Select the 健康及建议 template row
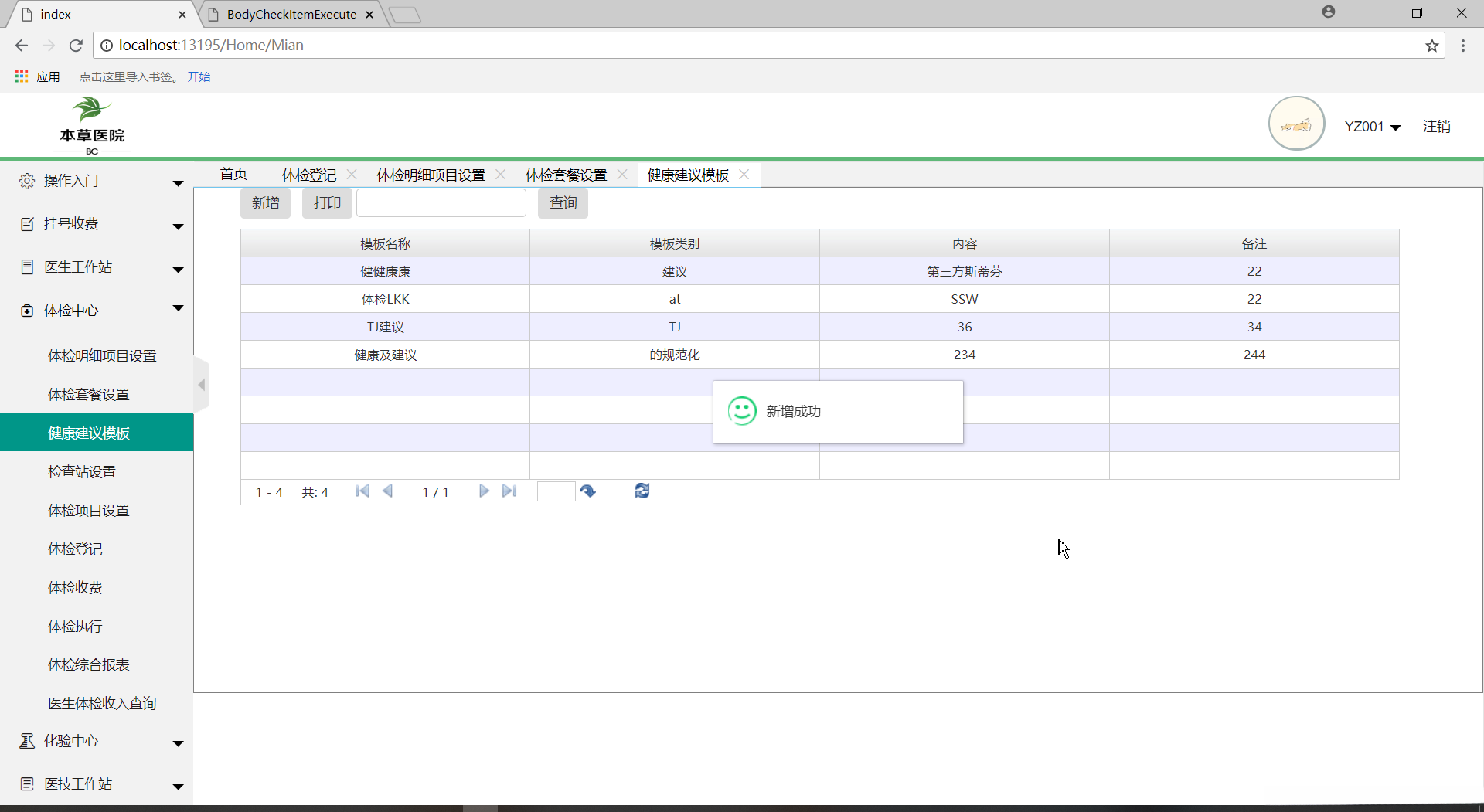The height and width of the screenshot is (812, 1484). coord(820,355)
